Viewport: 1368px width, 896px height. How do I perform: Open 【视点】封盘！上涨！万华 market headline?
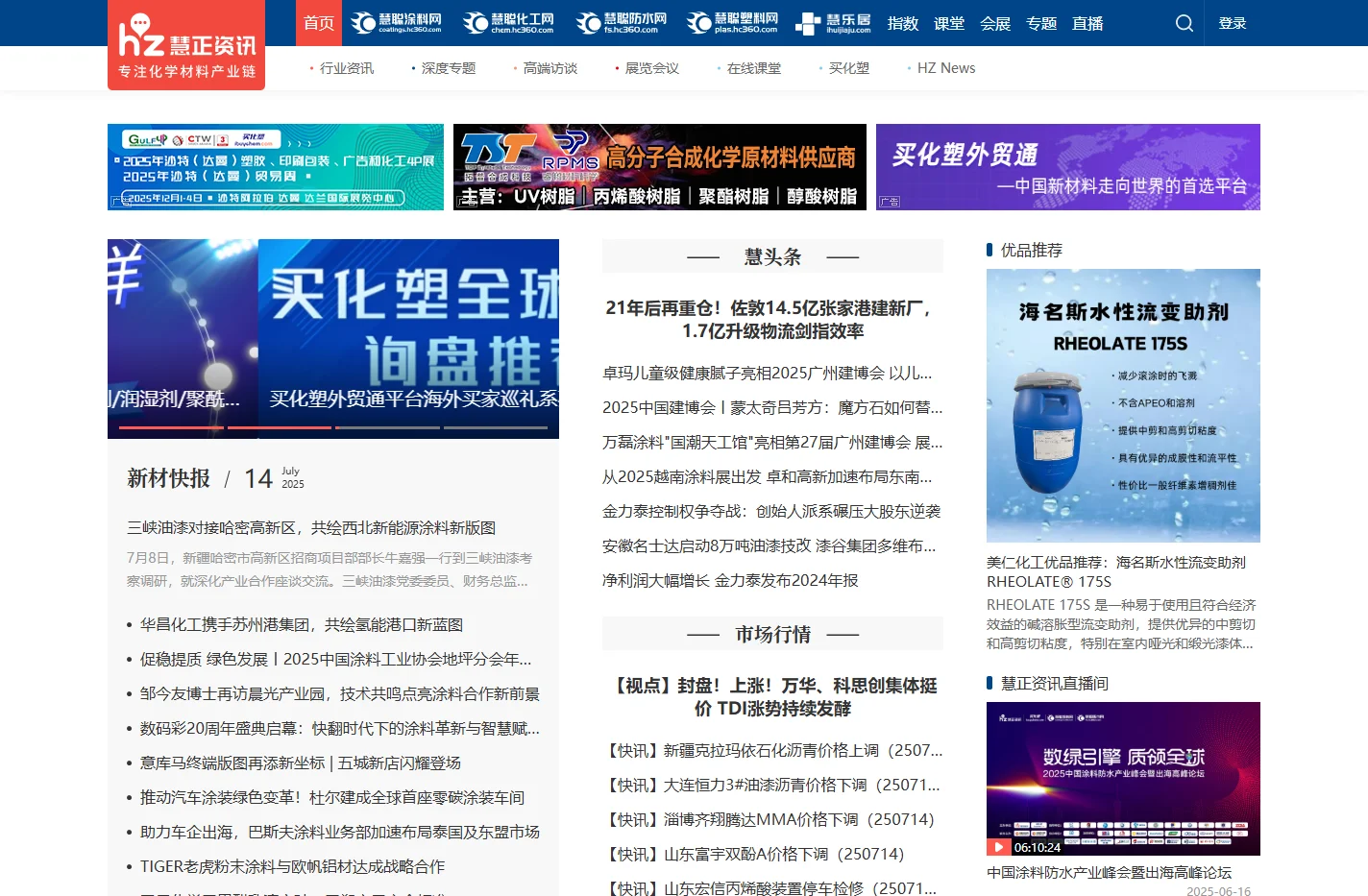click(772, 697)
